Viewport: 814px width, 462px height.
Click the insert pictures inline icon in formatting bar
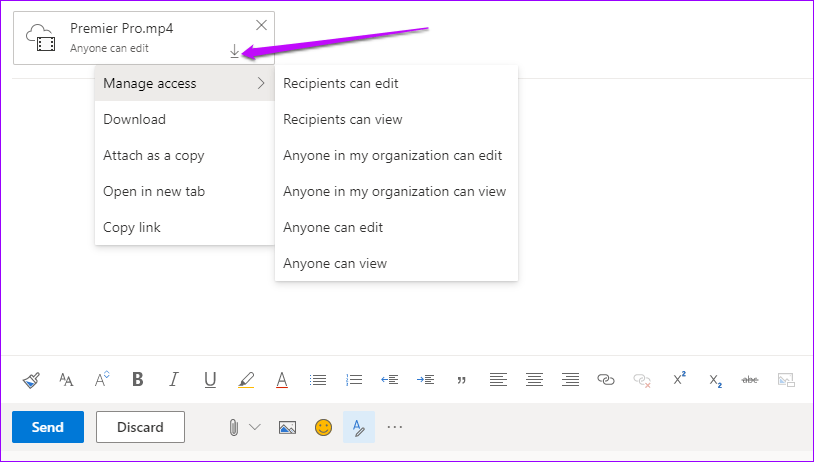pos(786,380)
